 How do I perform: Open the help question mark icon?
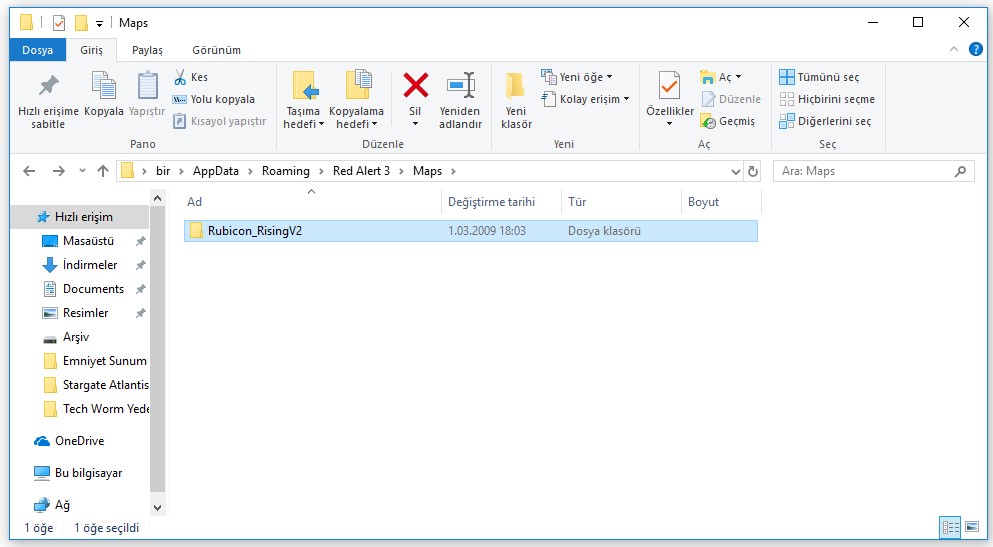click(x=976, y=49)
